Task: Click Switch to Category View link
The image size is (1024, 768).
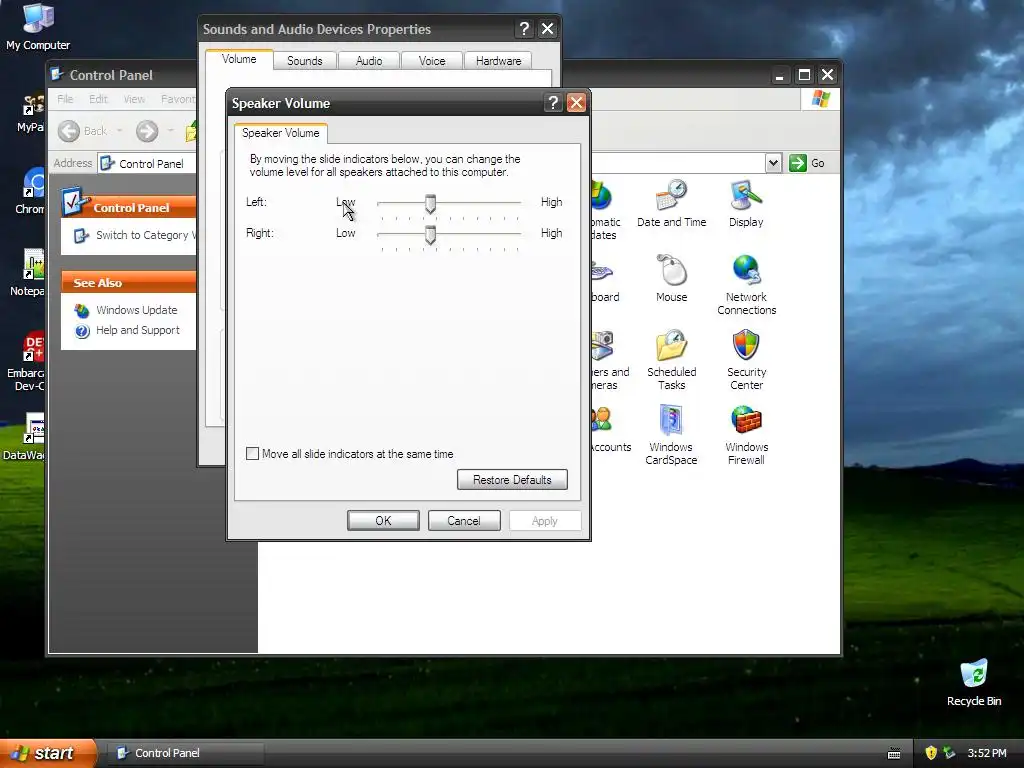Action: [145, 235]
